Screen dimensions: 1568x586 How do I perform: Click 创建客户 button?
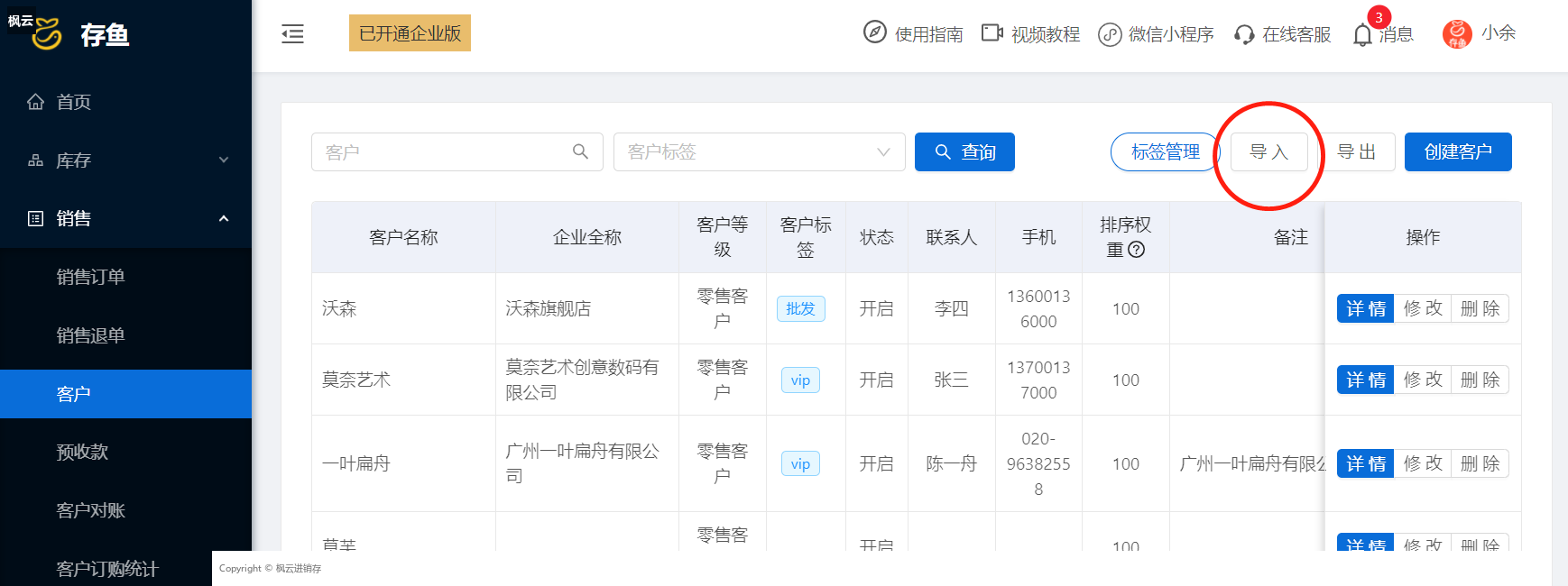point(1458,151)
